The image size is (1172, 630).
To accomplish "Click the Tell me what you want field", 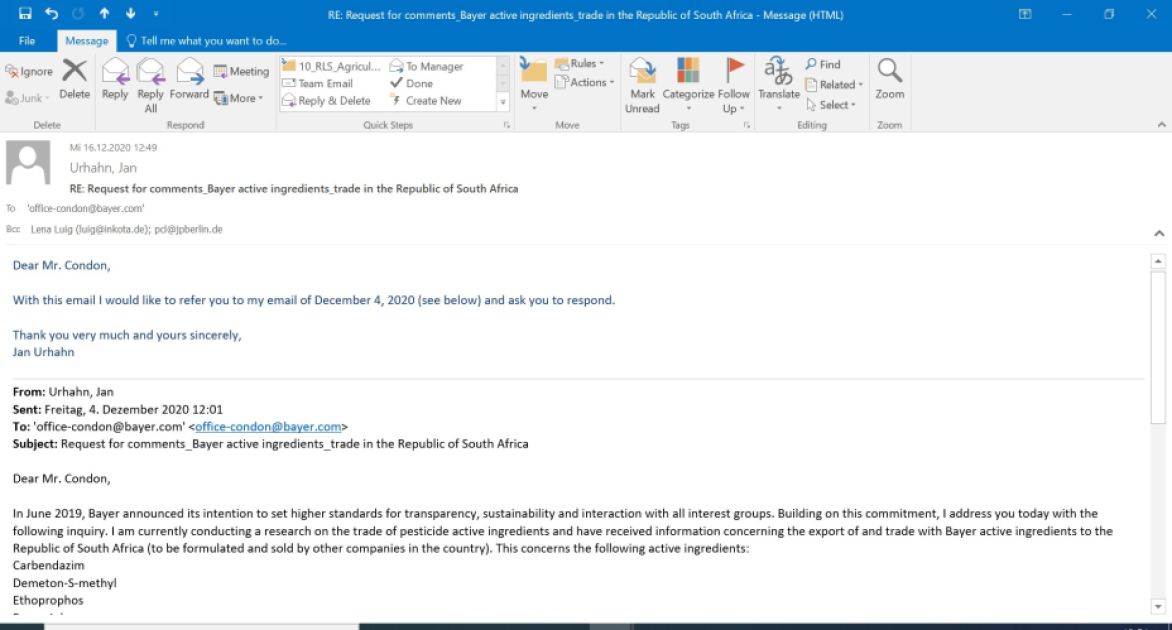I will click(x=205, y=41).
